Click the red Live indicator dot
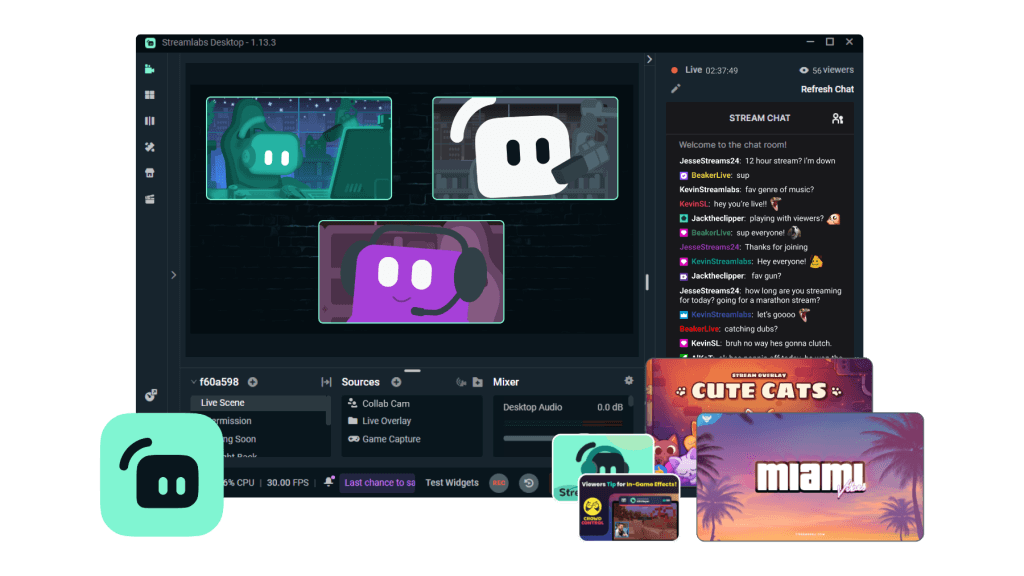The width and height of the screenshot is (1024, 576). coord(675,70)
